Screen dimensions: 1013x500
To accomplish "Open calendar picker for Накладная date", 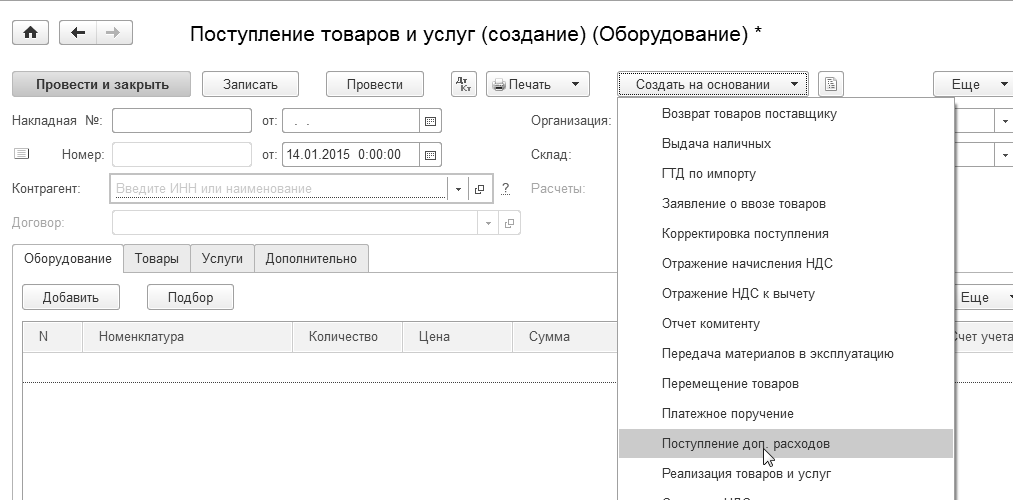I will (x=430, y=121).
